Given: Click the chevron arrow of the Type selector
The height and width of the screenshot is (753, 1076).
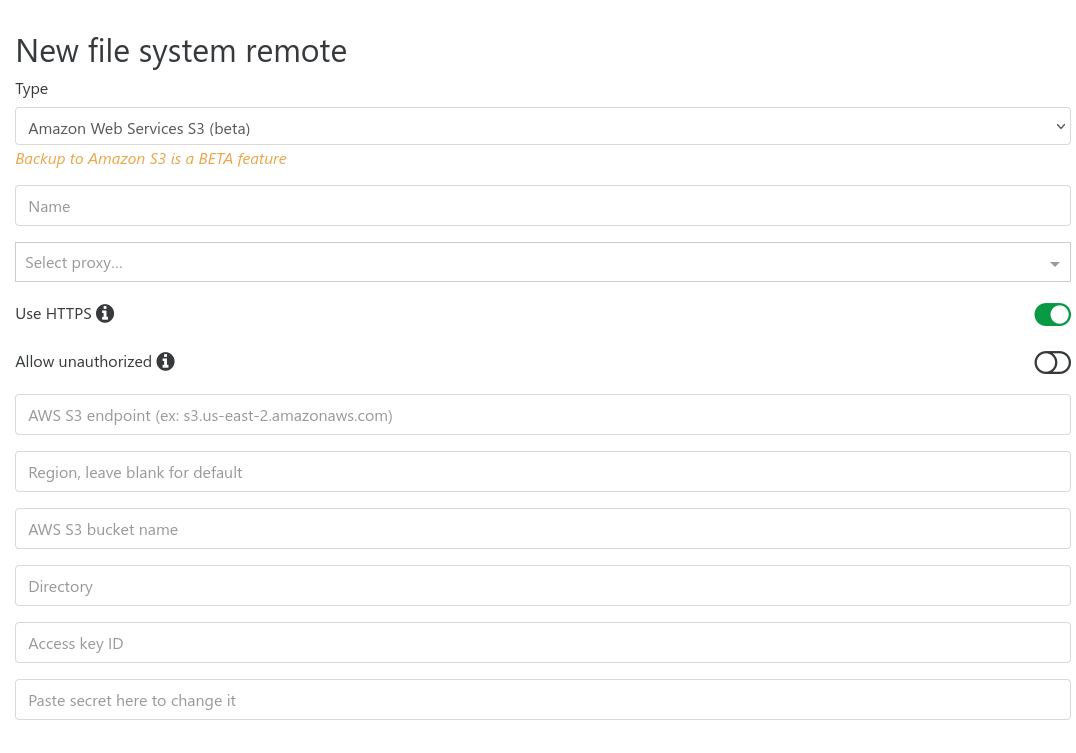Looking at the screenshot, I should point(1060,127).
